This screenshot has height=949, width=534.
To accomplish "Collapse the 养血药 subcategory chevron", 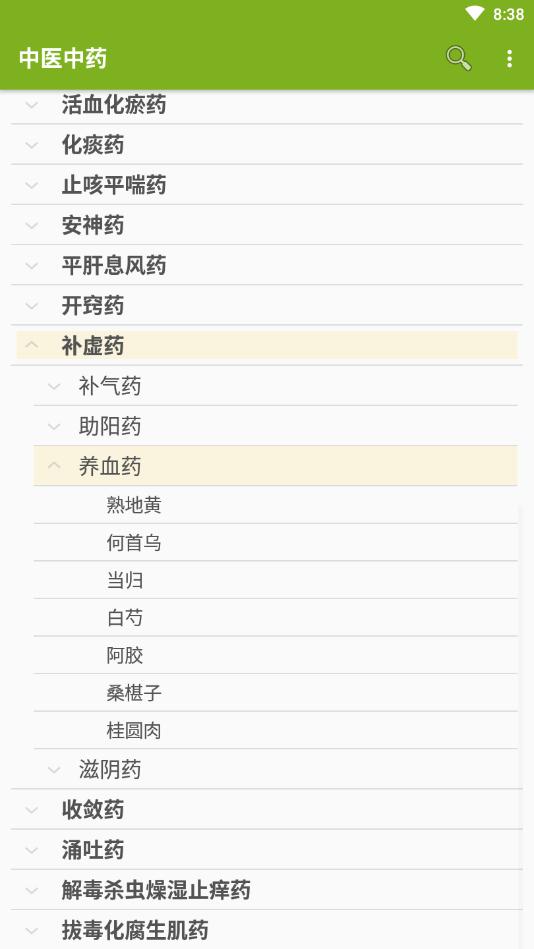I will pos(54,466).
